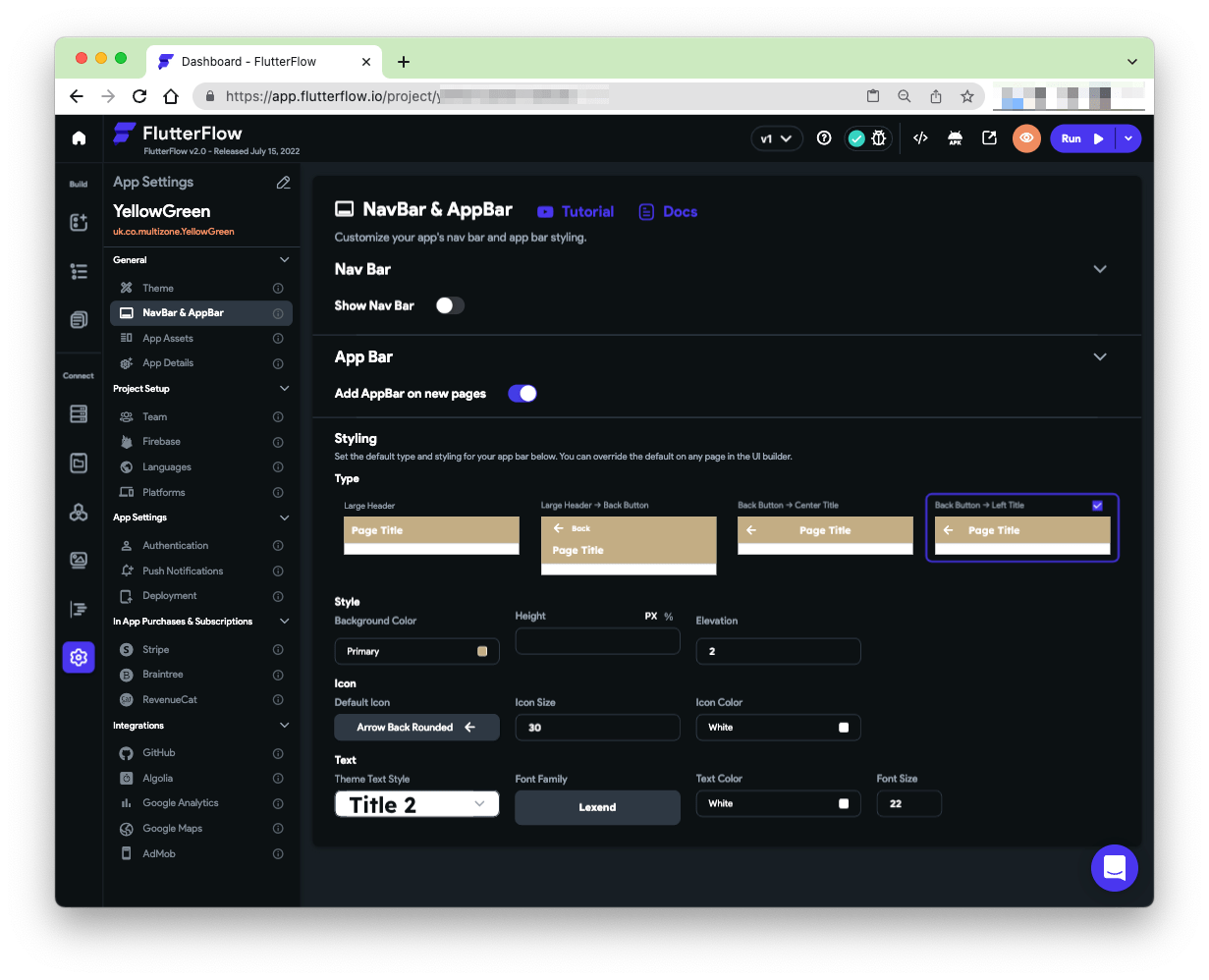The height and width of the screenshot is (980, 1209).
Task: Collapse the Nav Bar section chevron
Action: [x=1100, y=268]
